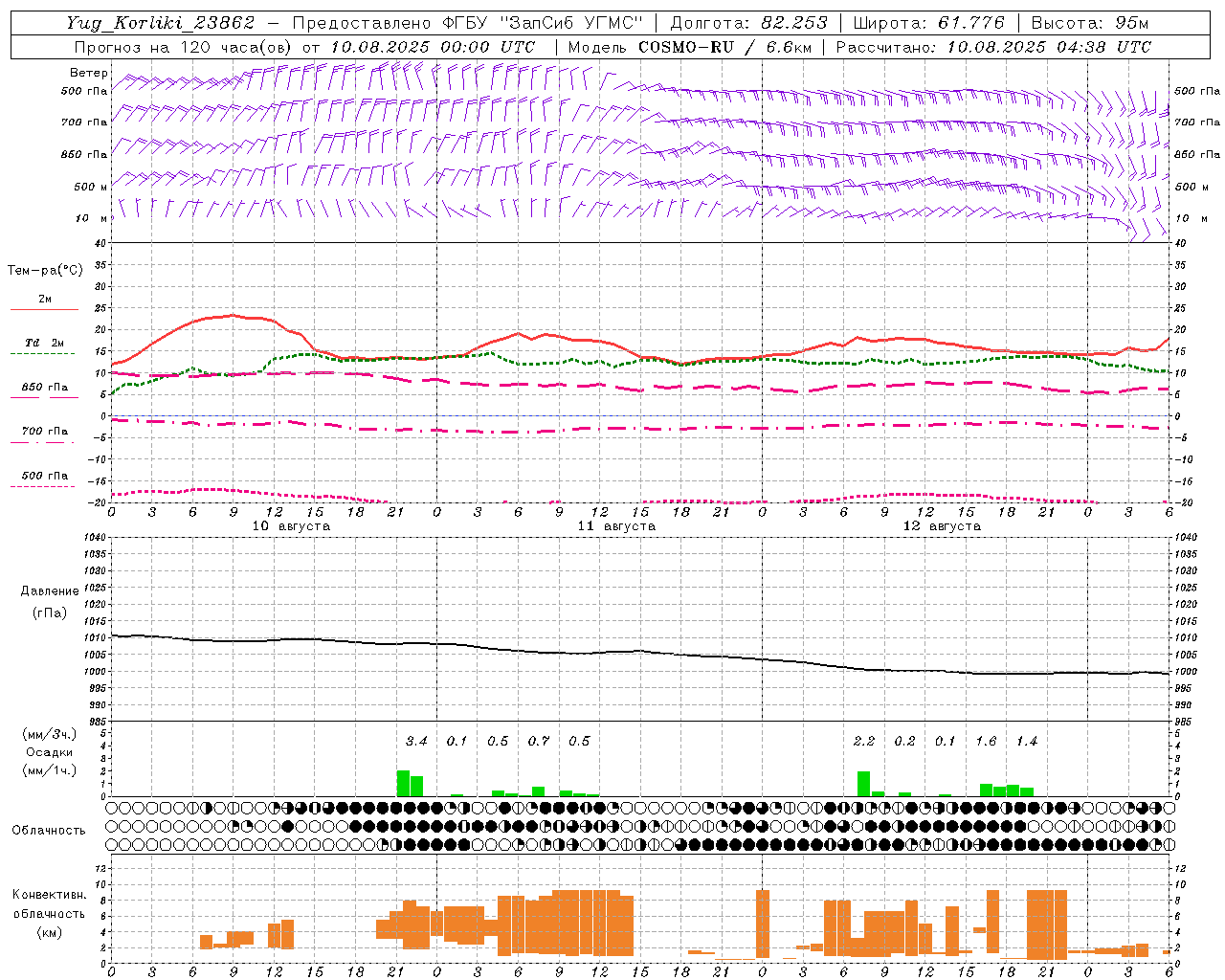Click the Модель COSMO-RU / 6.6км label
This screenshot has height=980, width=1225.
(x=688, y=47)
